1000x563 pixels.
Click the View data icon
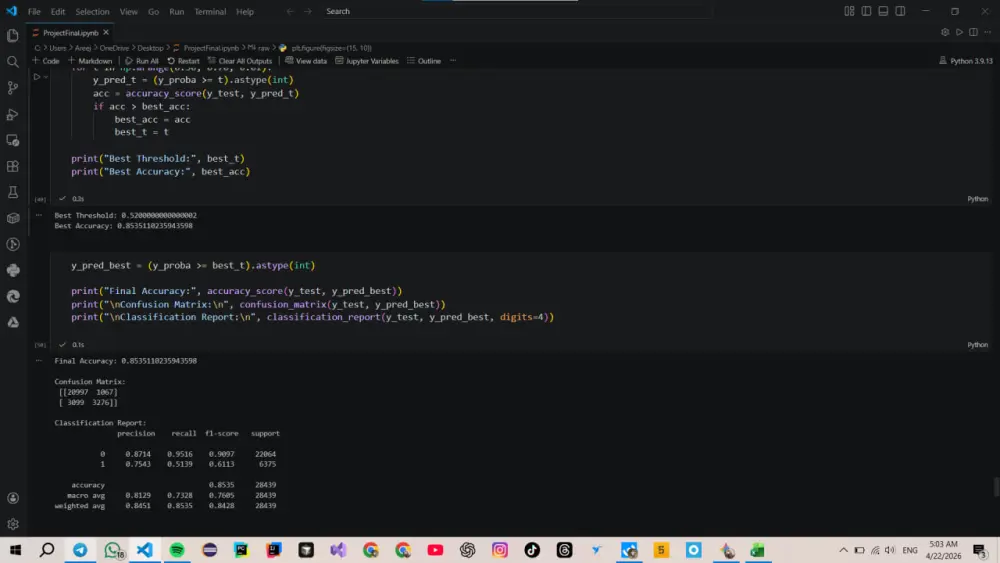click(289, 61)
